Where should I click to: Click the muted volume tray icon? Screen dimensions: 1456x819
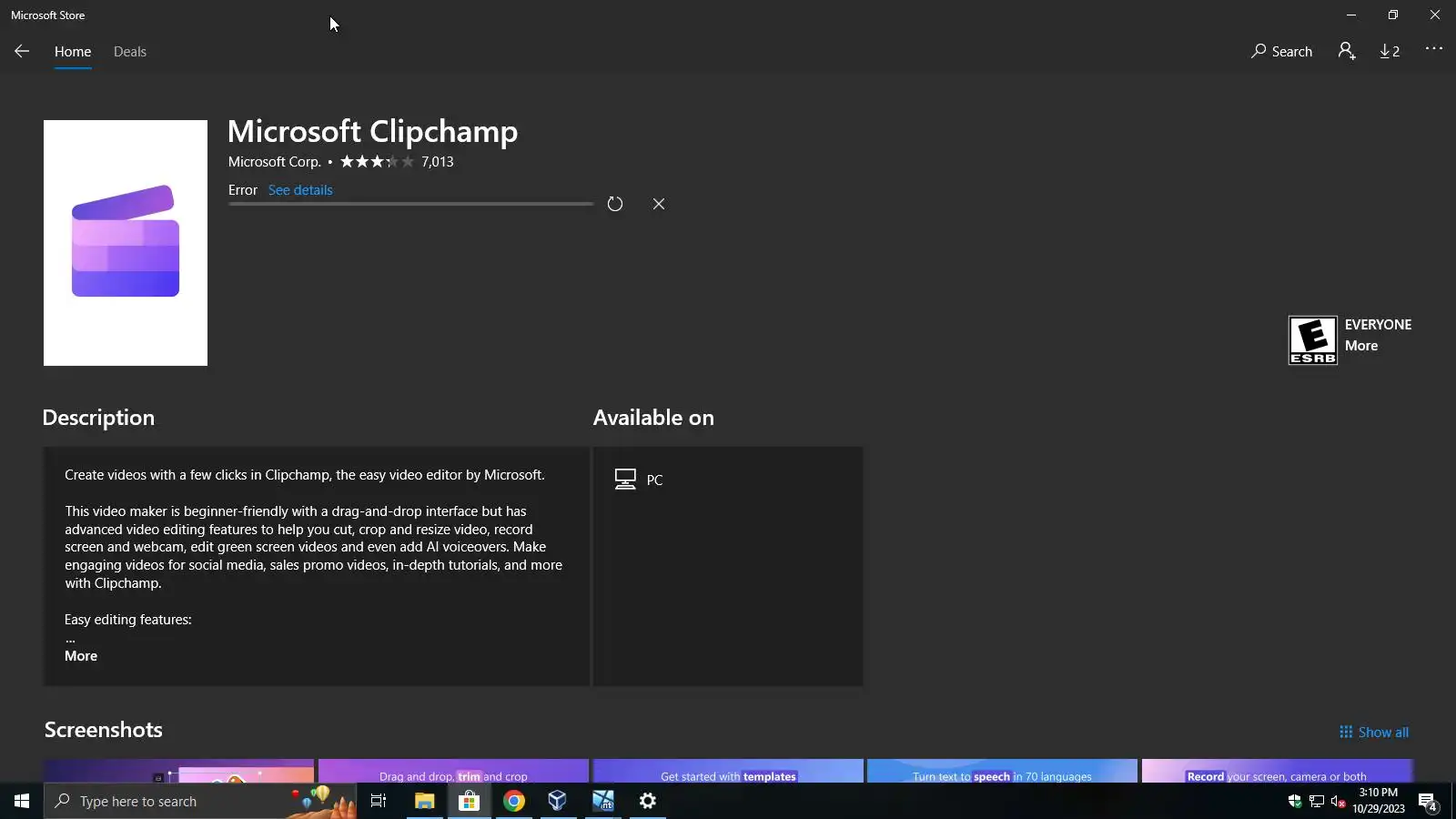(1338, 801)
